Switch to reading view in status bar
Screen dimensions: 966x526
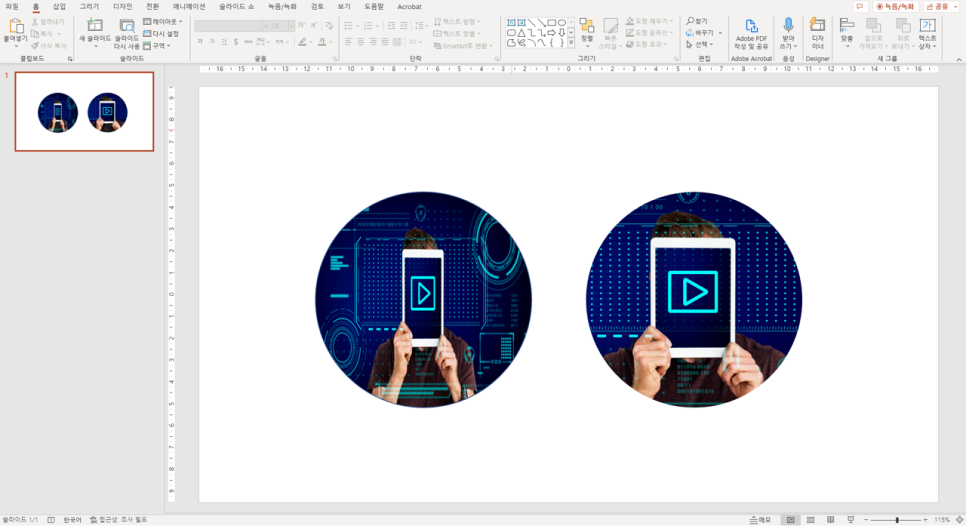click(830, 520)
